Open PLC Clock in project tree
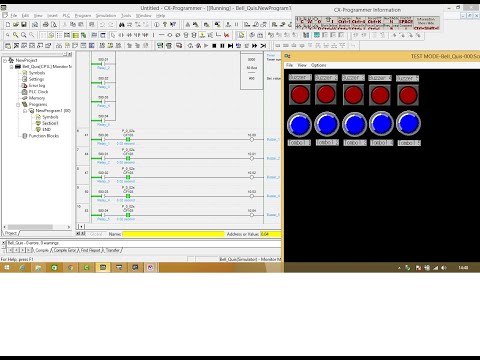Screen dimensions: 480x360 pos(38,92)
